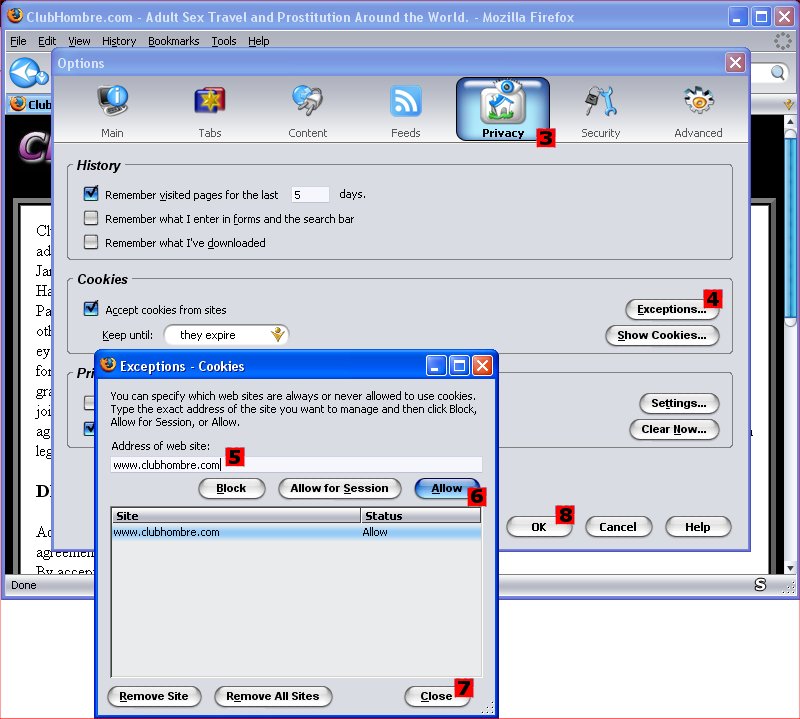Open the Content options panel
The width and height of the screenshot is (800, 719).
pyautogui.click(x=307, y=110)
